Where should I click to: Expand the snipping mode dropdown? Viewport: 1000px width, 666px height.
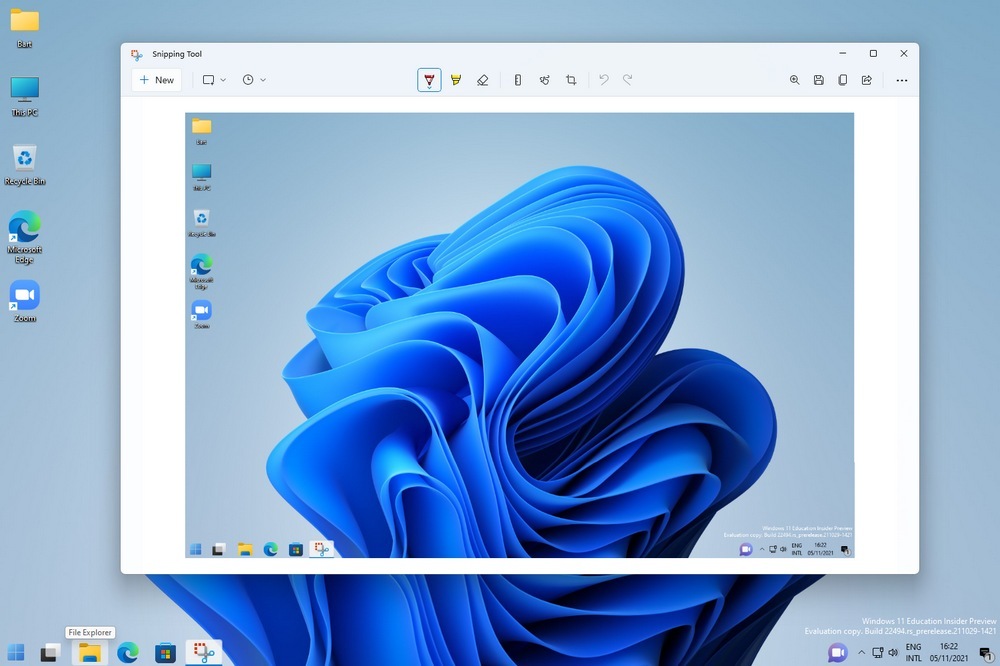[214, 80]
